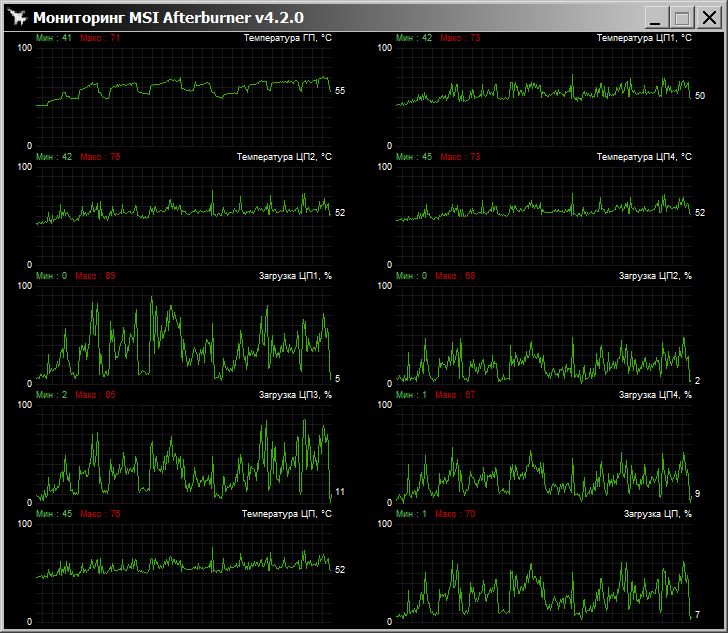Click the MSI Afterburner plane icon in title bar

point(17,17)
